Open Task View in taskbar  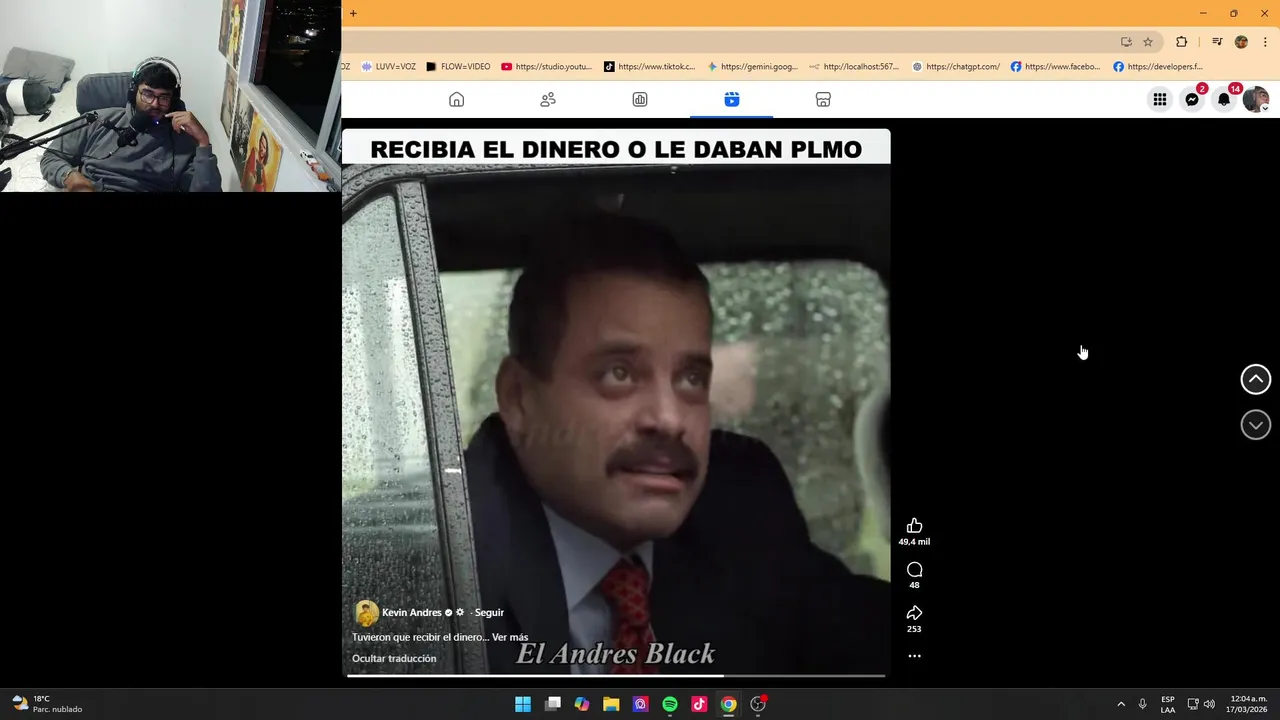coord(553,704)
